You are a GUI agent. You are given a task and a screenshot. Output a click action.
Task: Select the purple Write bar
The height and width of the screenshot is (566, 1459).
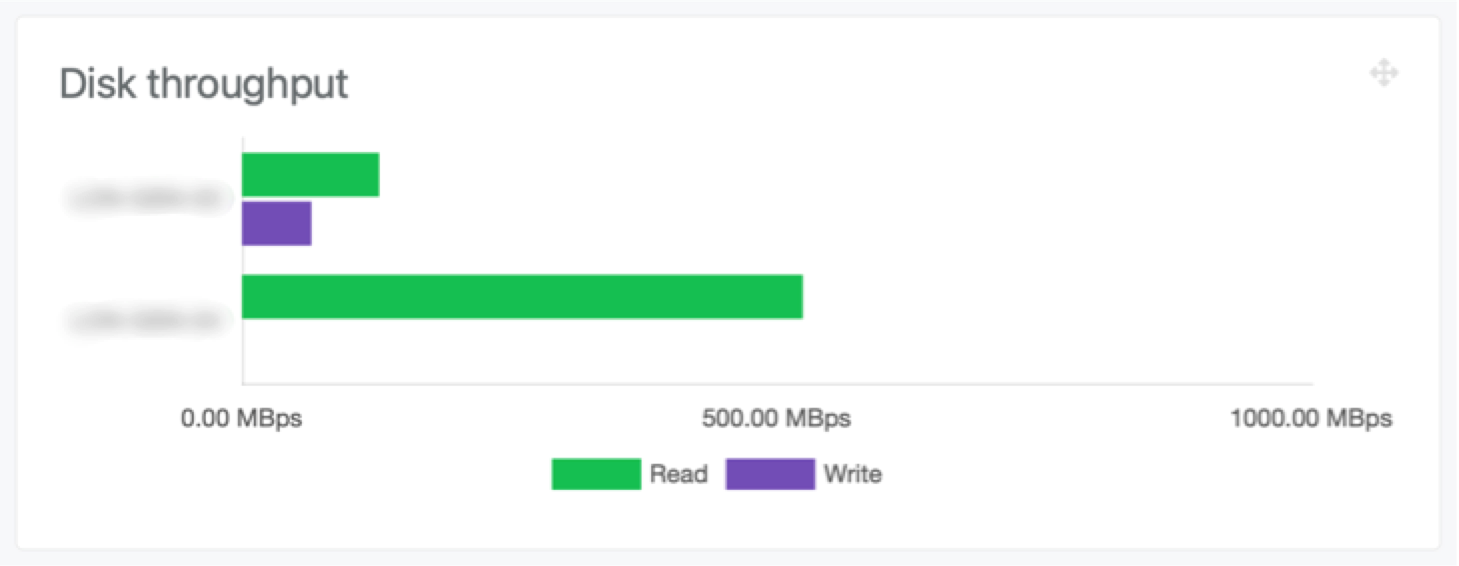277,223
